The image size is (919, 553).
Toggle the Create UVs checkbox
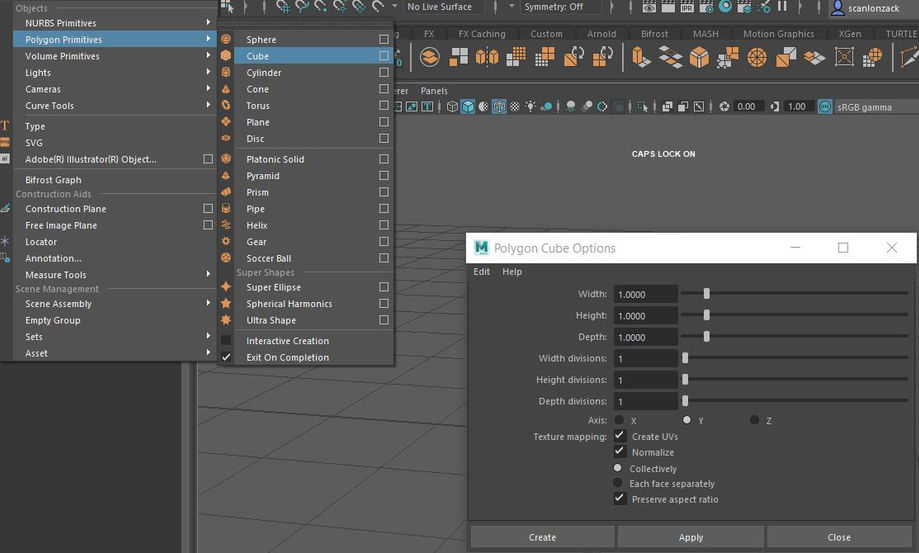pos(620,435)
